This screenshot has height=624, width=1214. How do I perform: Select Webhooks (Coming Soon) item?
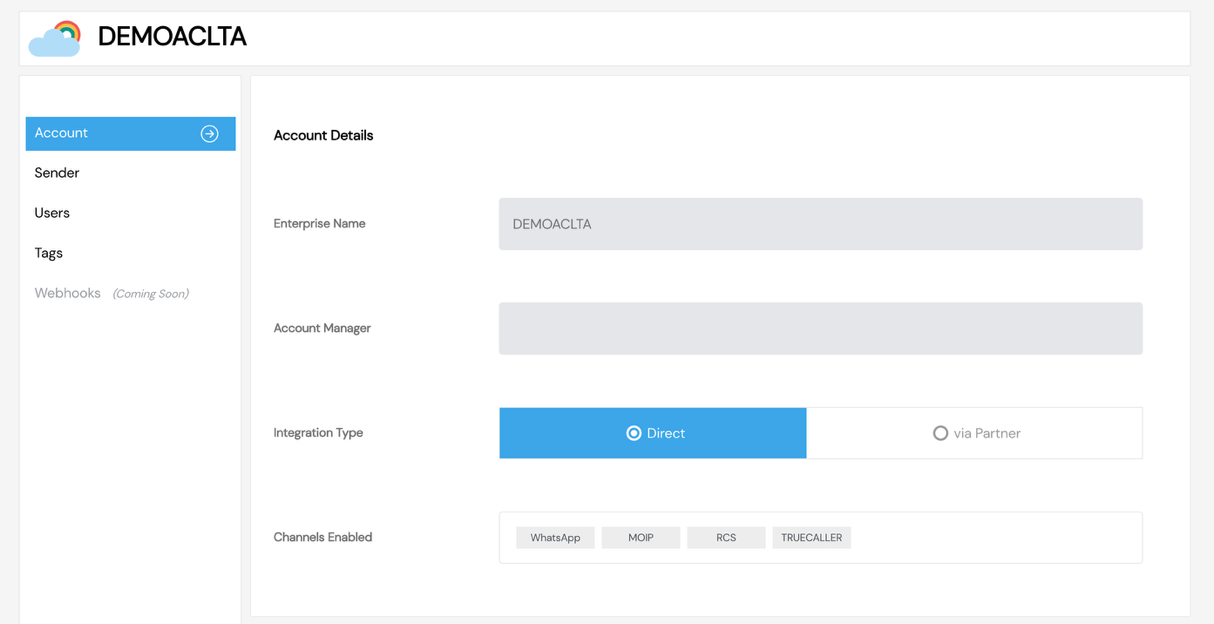[111, 293]
